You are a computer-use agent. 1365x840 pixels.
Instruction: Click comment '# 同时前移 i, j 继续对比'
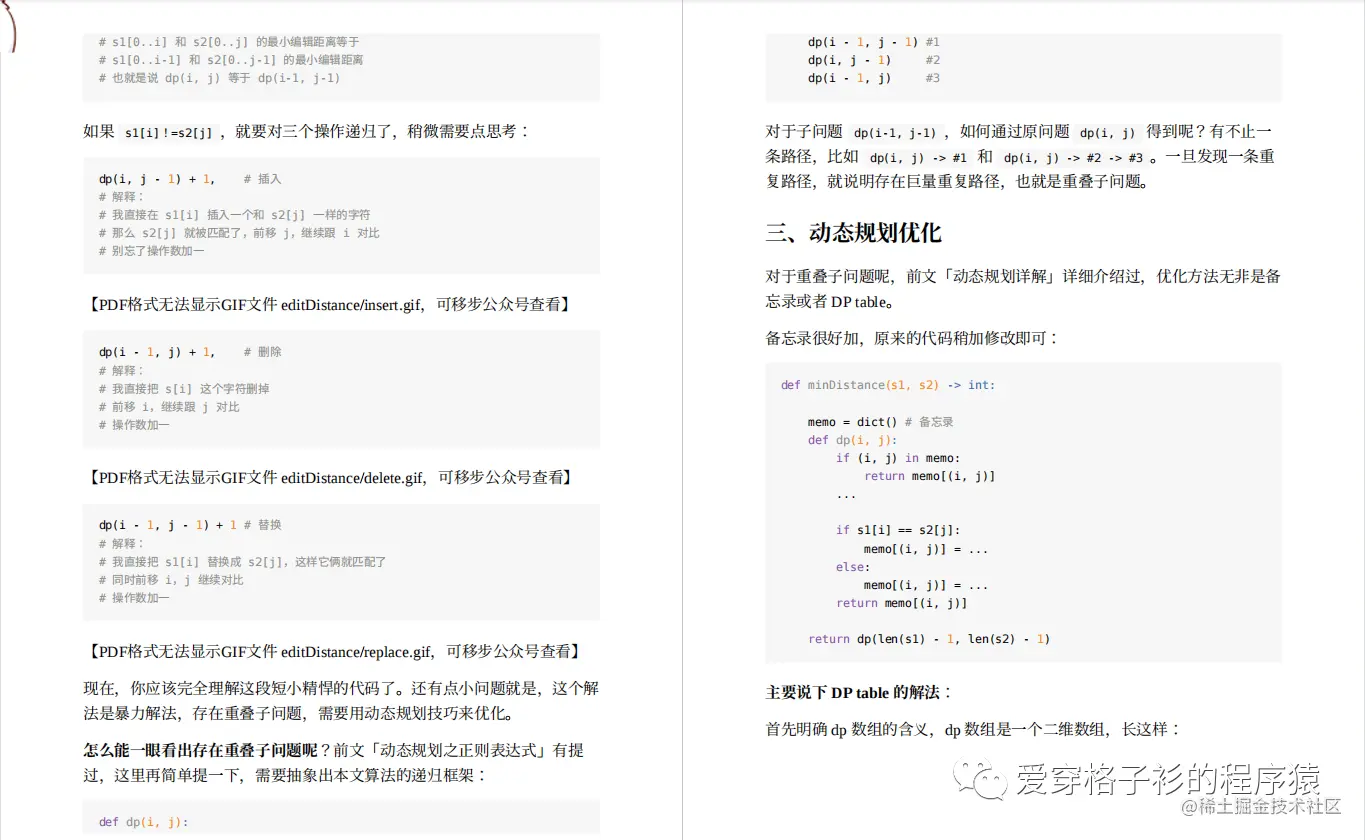(171, 580)
